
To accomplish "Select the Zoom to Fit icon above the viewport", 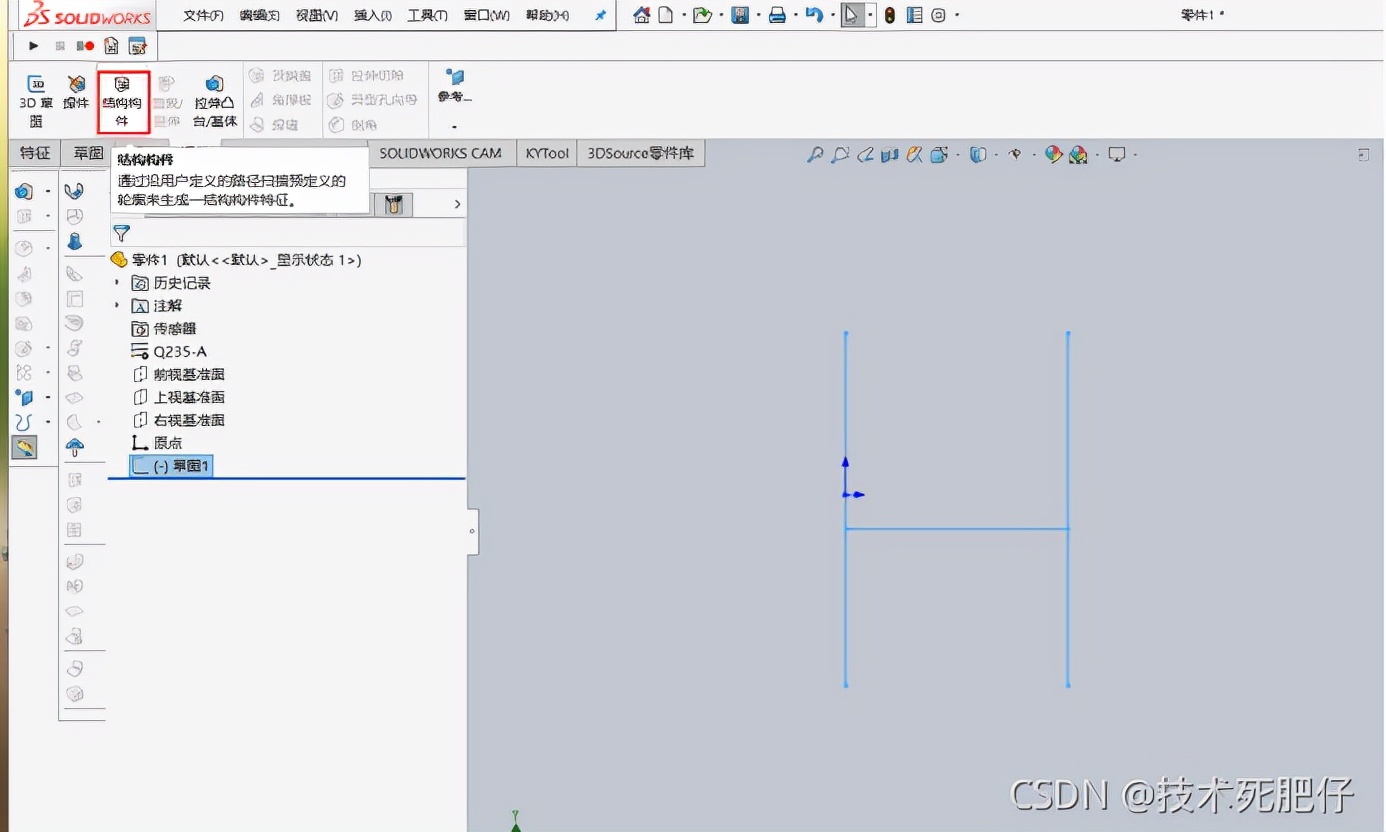I will coord(815,155).
